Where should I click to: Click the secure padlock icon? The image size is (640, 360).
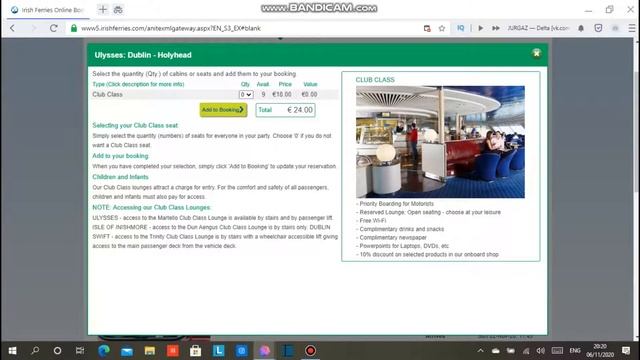click(x=74, y=28)
